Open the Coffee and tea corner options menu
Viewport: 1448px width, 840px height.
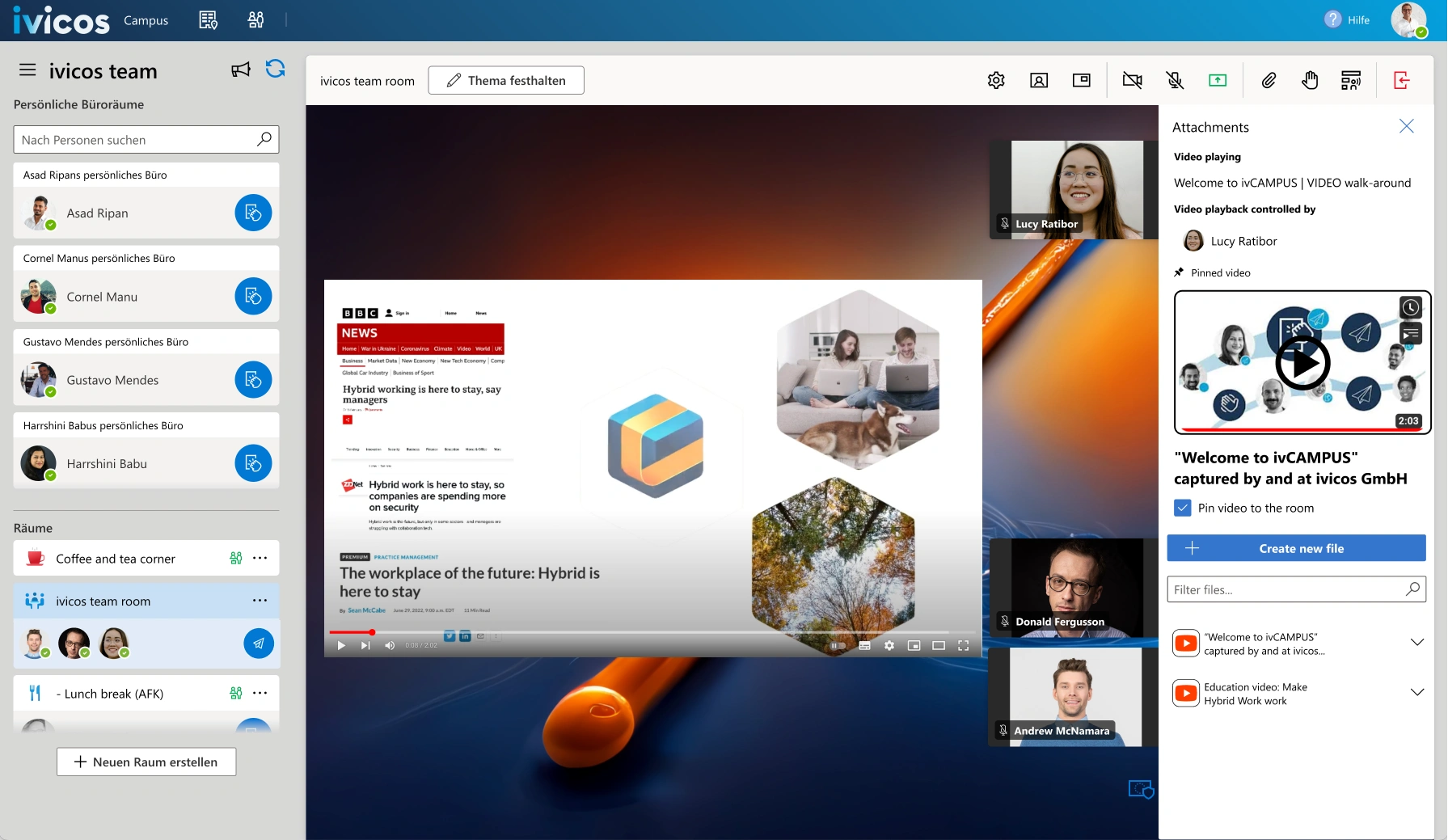pos(260,558)
